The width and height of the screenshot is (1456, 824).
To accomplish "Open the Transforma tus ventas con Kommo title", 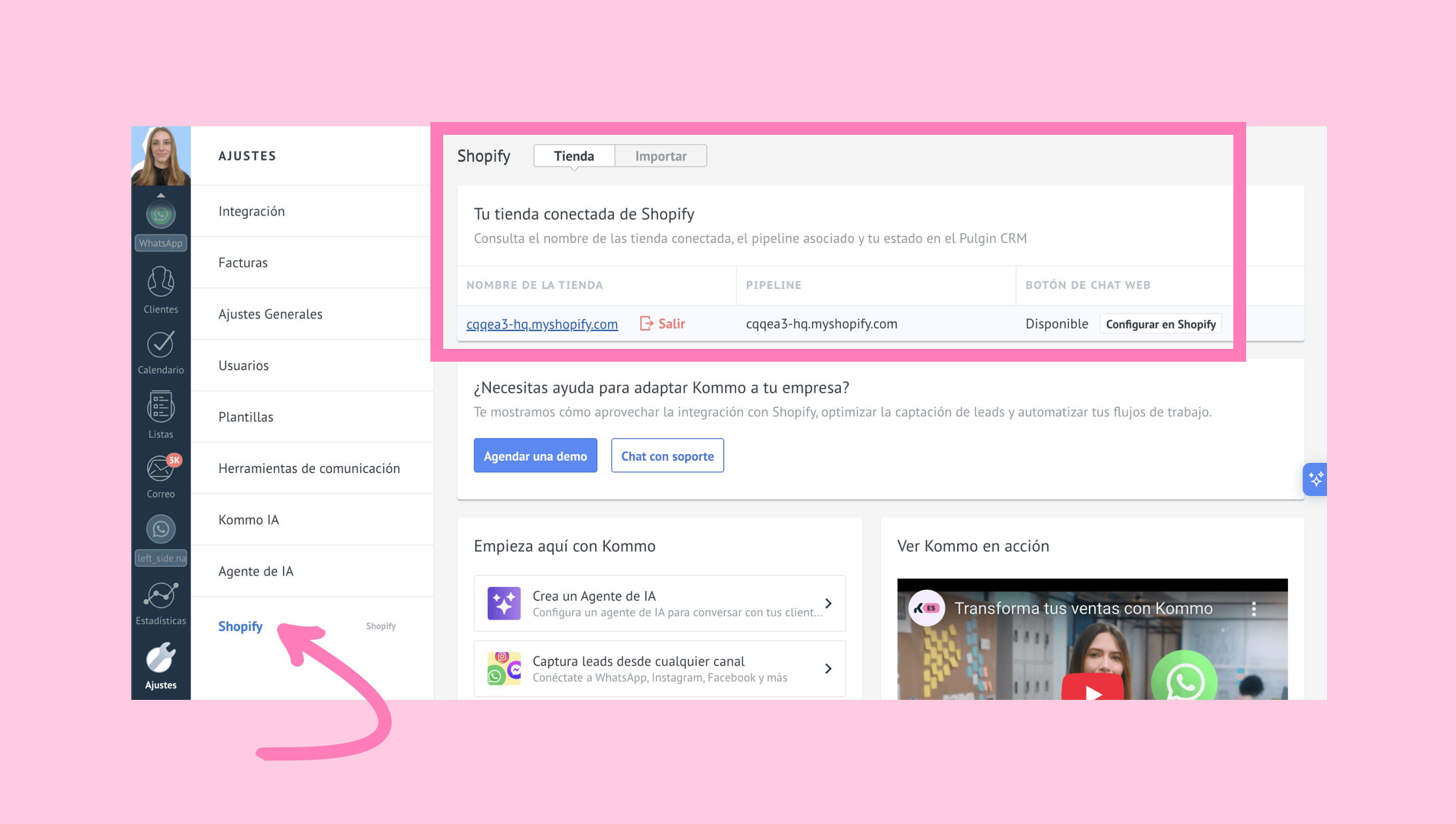I will [1083, 608].
